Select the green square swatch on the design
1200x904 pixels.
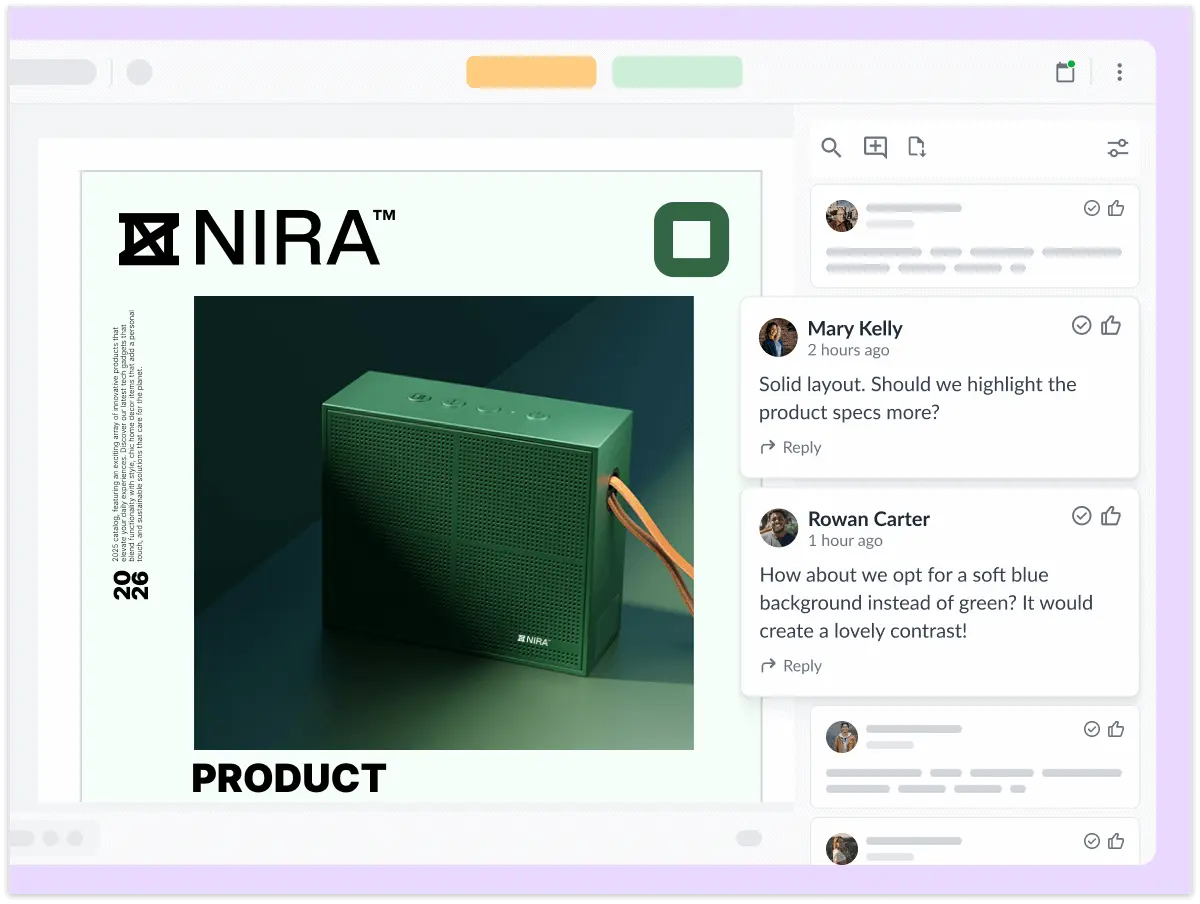[691, 239]
